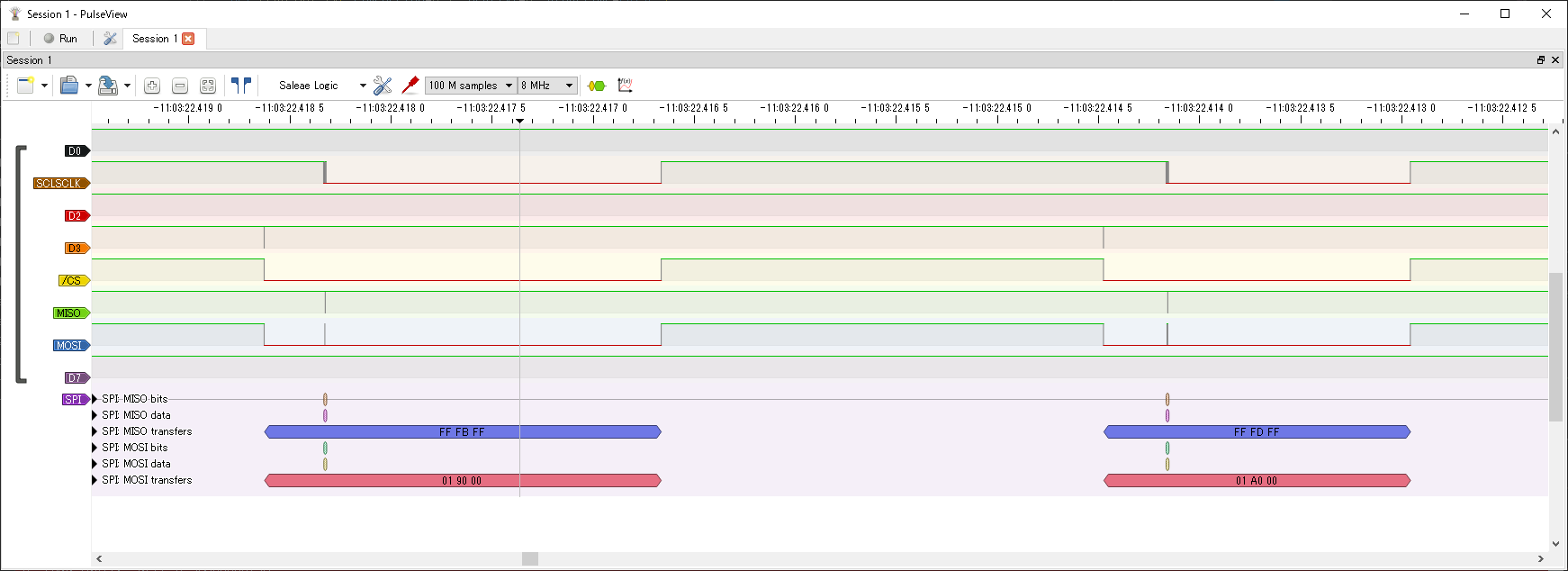
Task: Click the horizontal scrollbar thumb
Action: (x=530, y=559)
